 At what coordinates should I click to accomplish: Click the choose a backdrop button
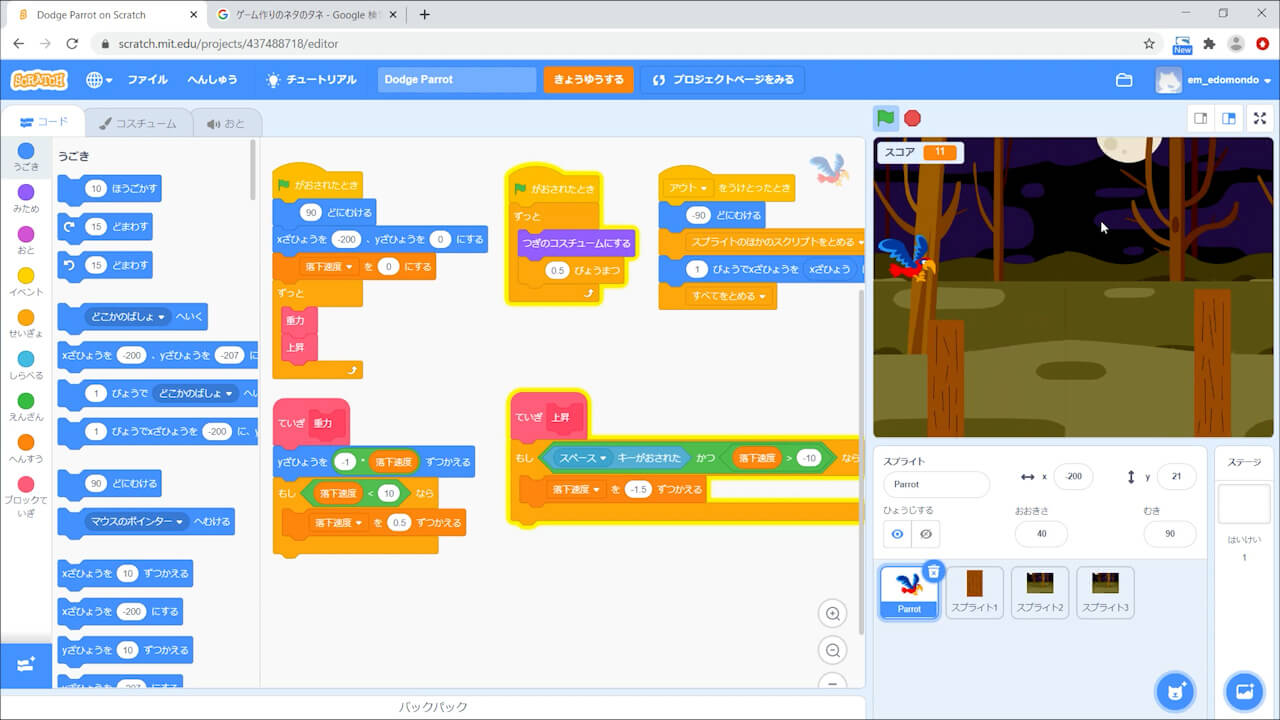[x=1244, y=691]
